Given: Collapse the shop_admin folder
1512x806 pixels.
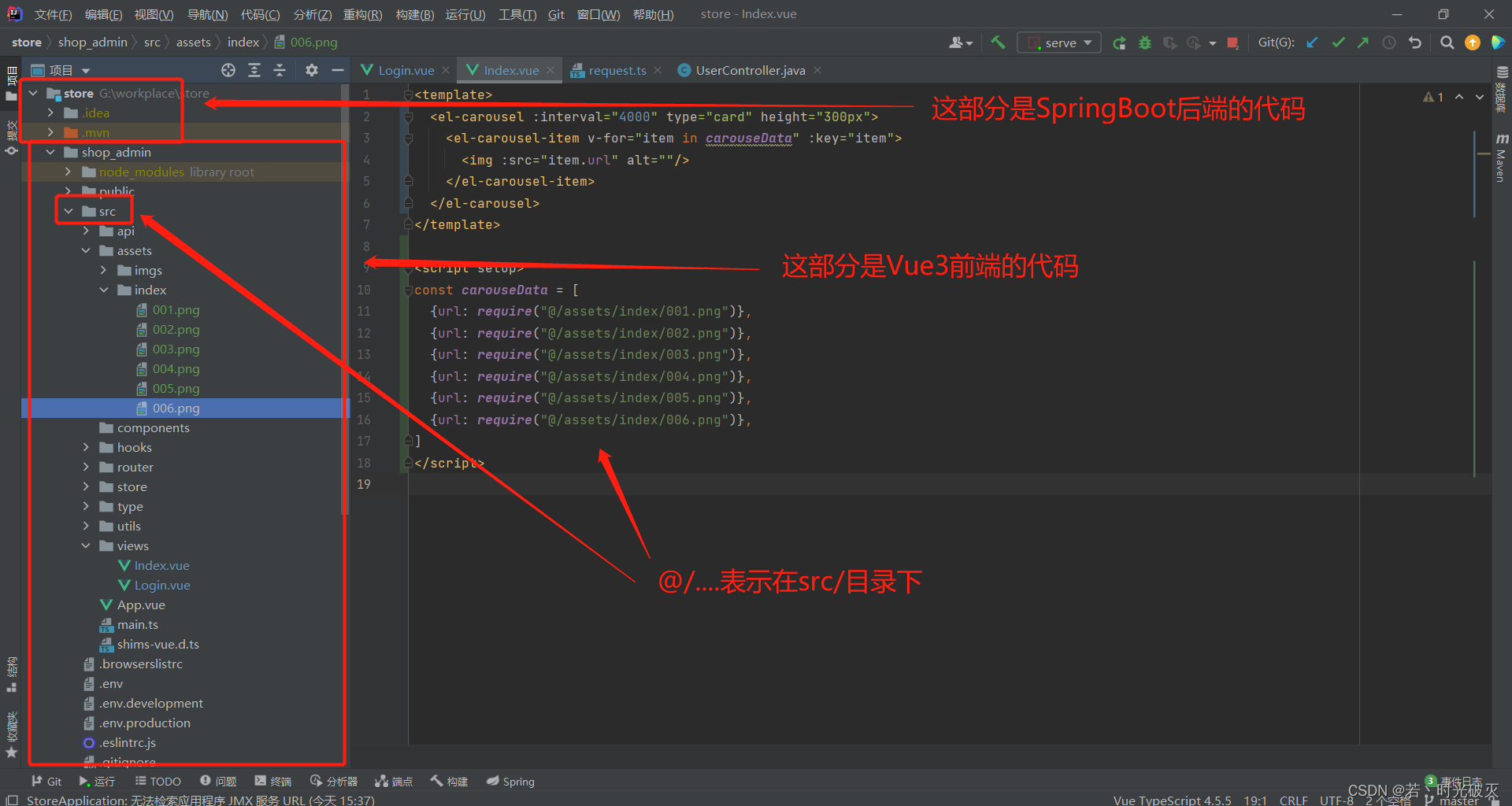Looking at the screenshot, I should tap(51, 152).
